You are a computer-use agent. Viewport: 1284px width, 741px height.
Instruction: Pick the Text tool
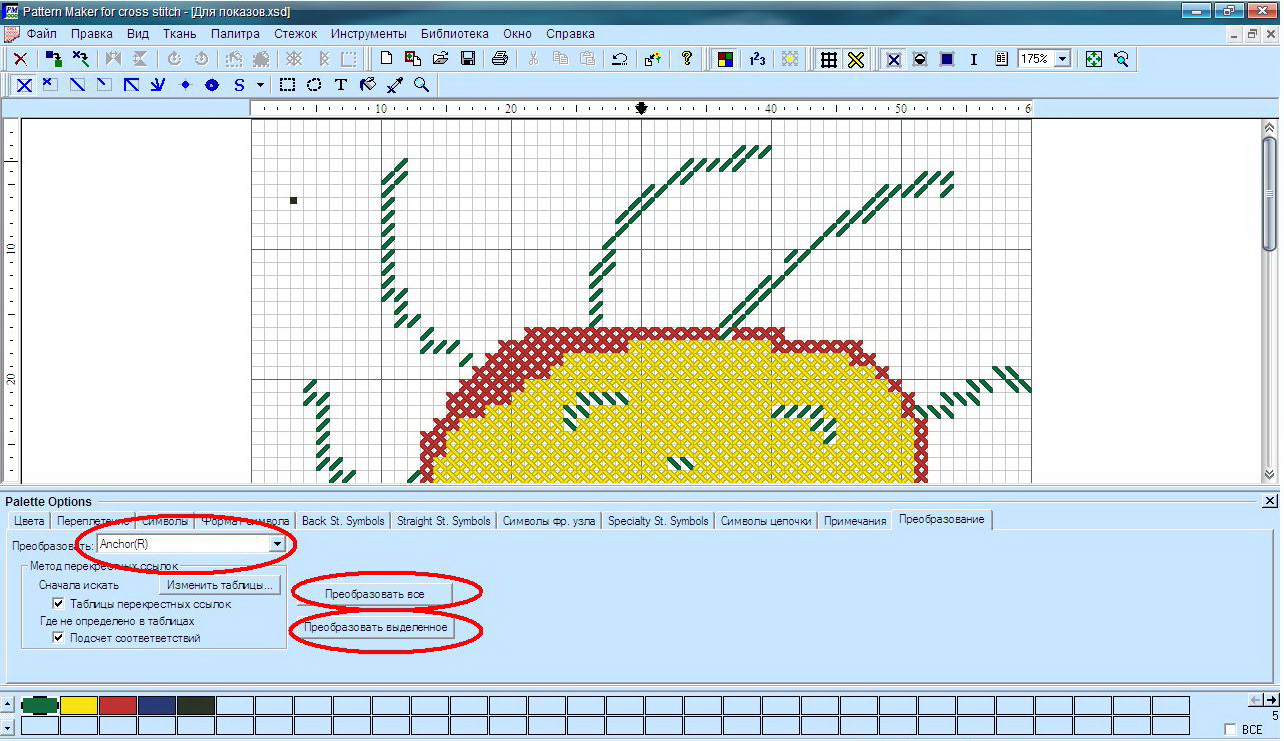coord(340,85)
